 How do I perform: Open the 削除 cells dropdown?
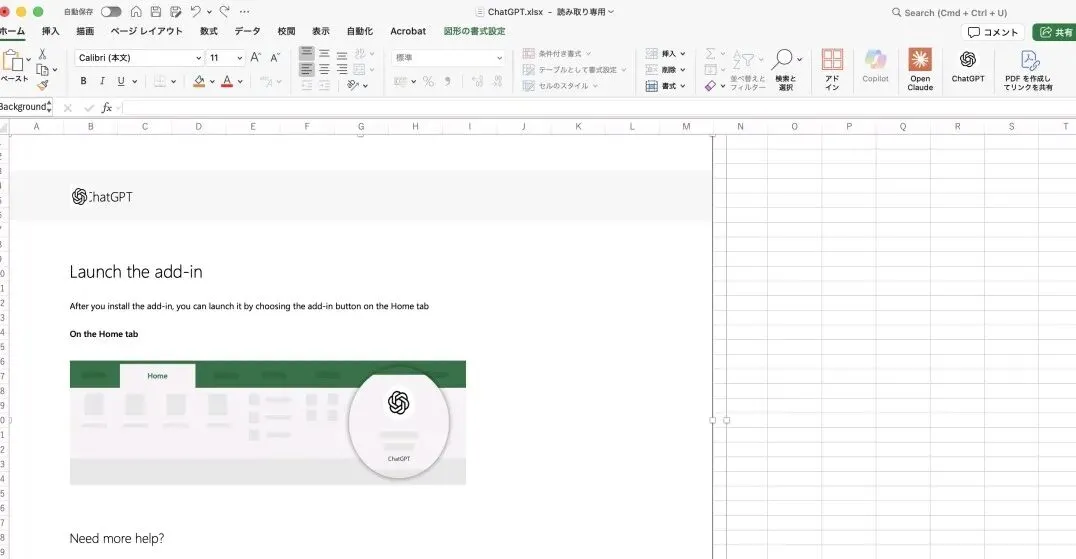[665, 69]
